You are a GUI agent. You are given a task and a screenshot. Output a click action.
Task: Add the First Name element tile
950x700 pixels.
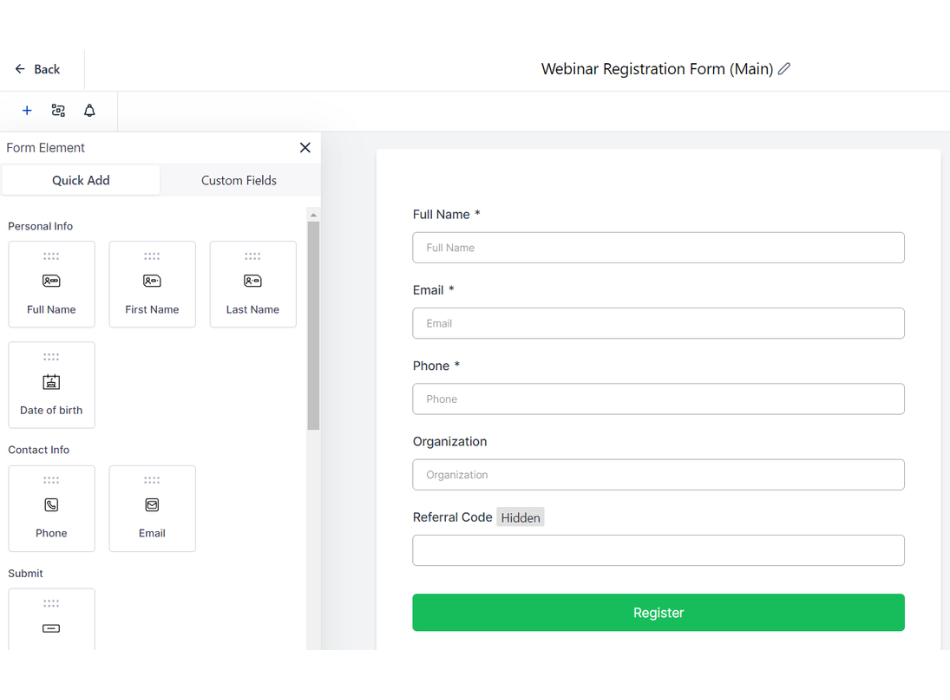pyautogui.click(x=152, y=284)
